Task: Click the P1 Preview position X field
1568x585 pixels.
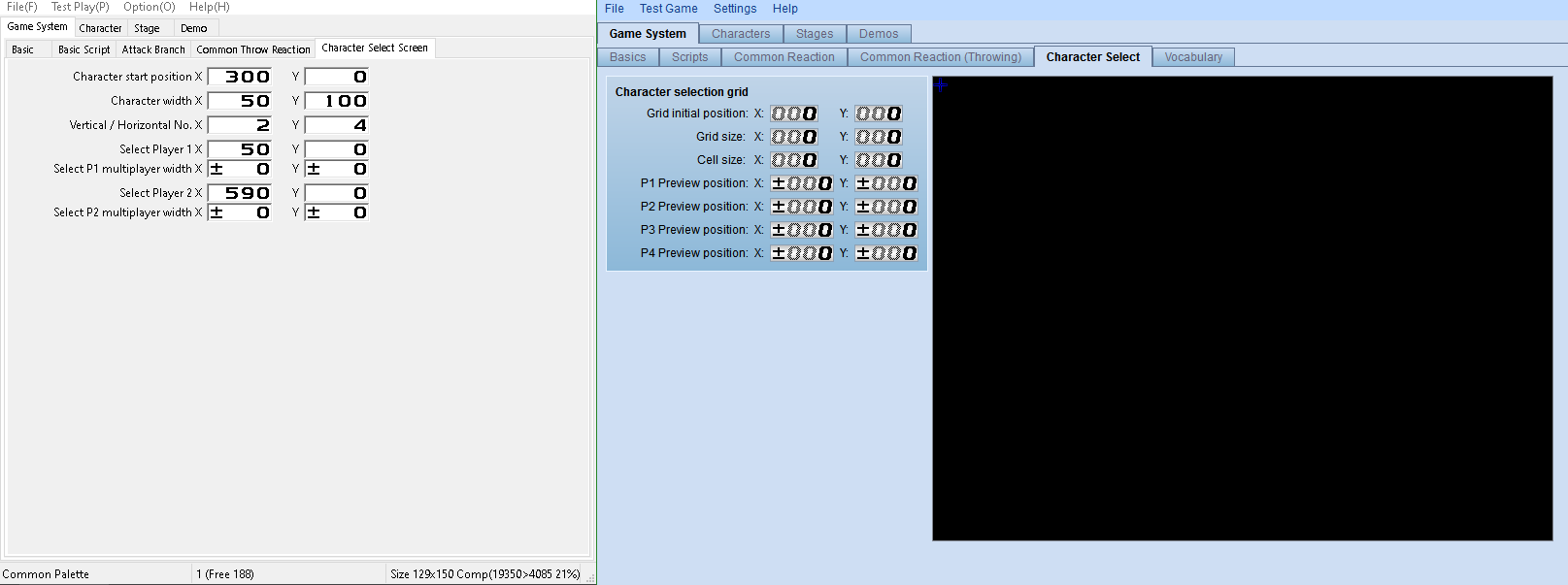Action: pyautogui.click(x=802, y=183)
